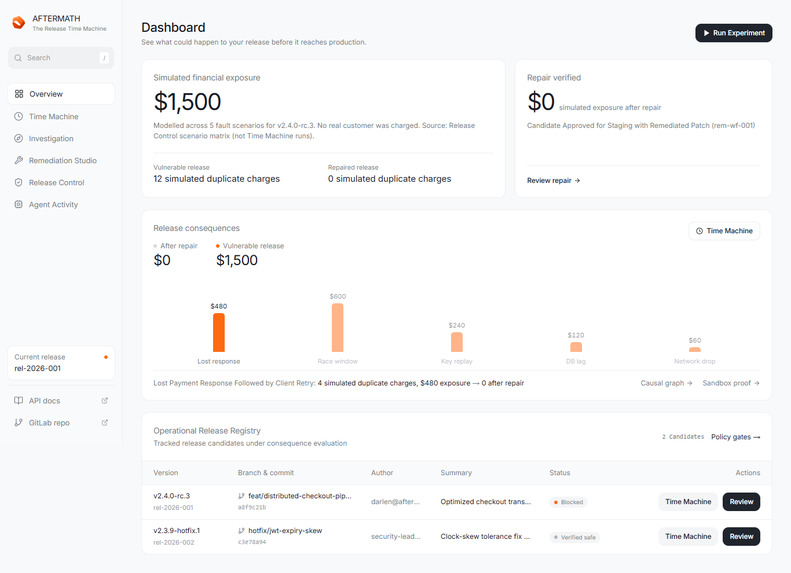This screenshot has width=791, height=573.
Task: Click Review button for v2.3.9-hotfix.1
Action: 741,536
